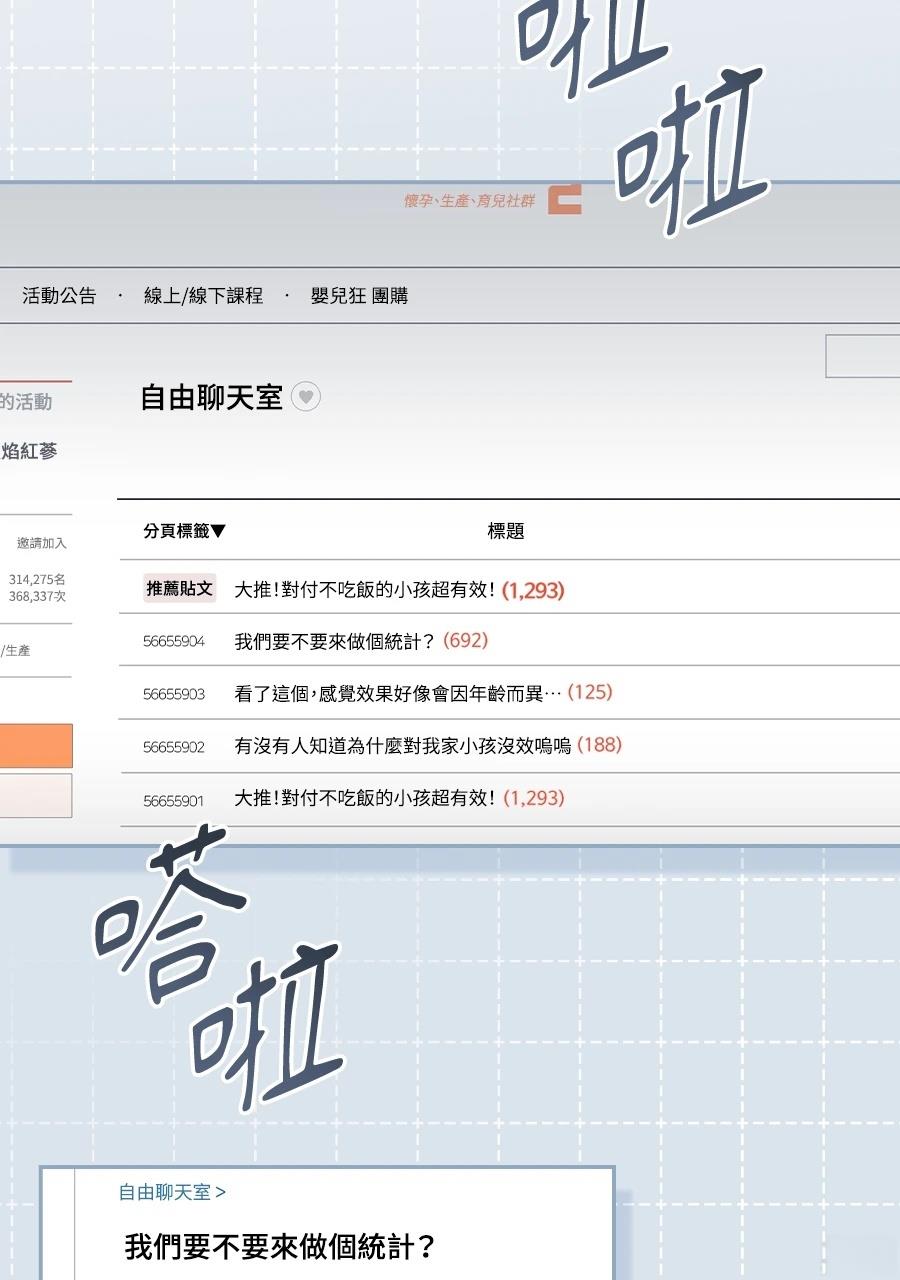The height and width of the screenshot is (1280, 900).
Task: Click the opened post title 我們要不要來做個統計？
Action: 281,1247
